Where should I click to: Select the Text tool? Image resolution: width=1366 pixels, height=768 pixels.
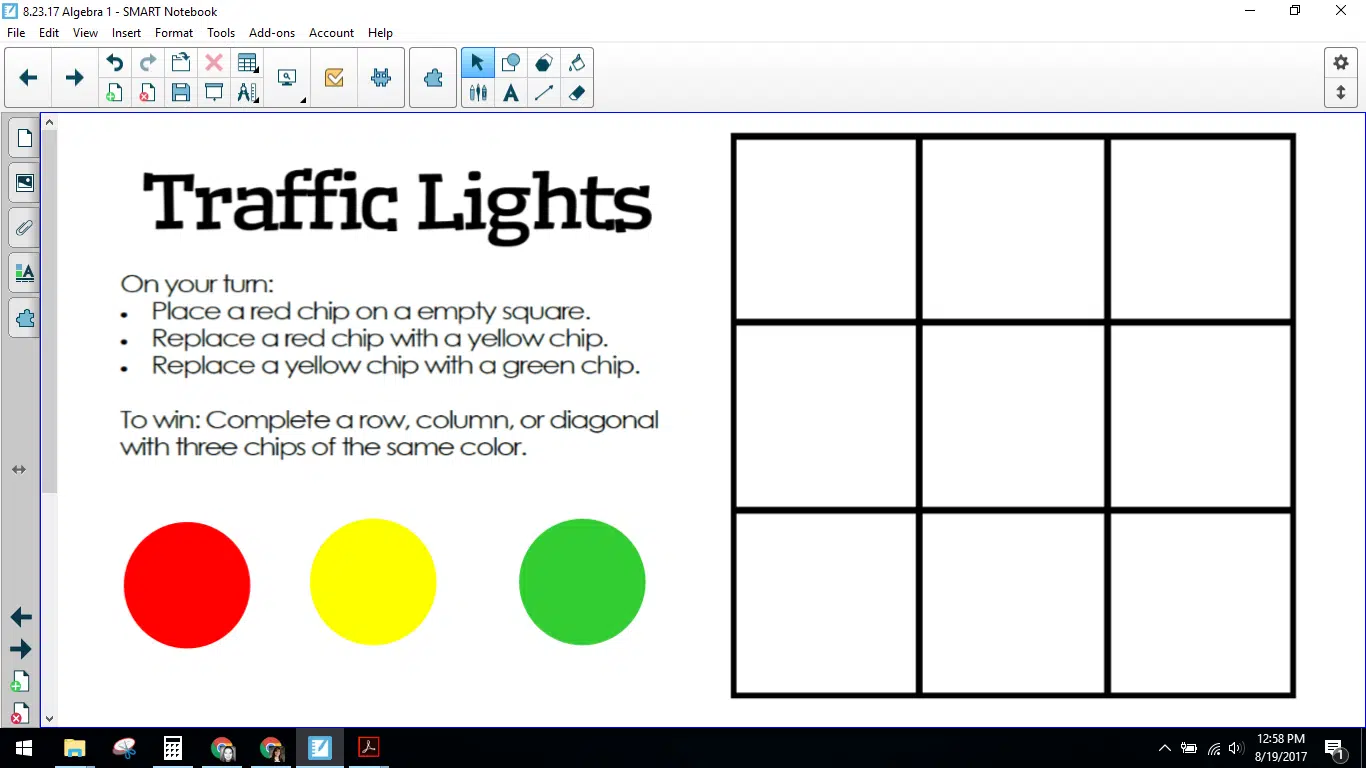coord(510,93)
